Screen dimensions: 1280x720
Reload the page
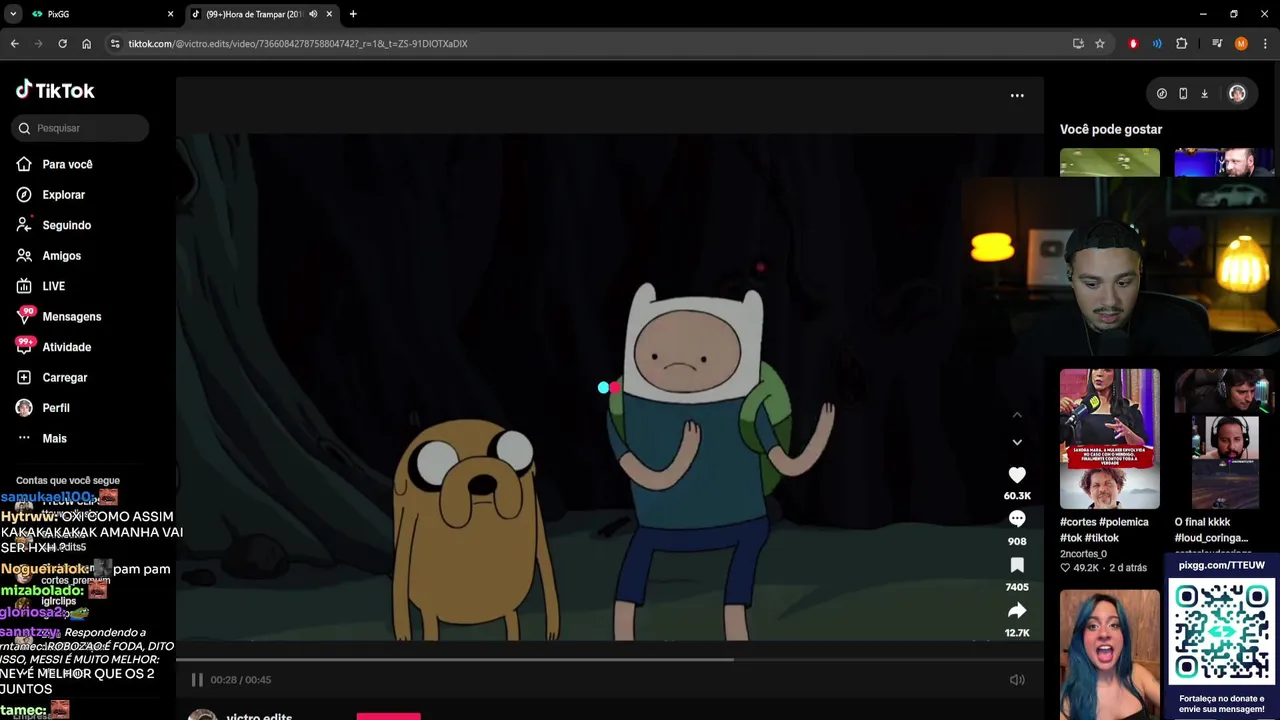[62, 44]
